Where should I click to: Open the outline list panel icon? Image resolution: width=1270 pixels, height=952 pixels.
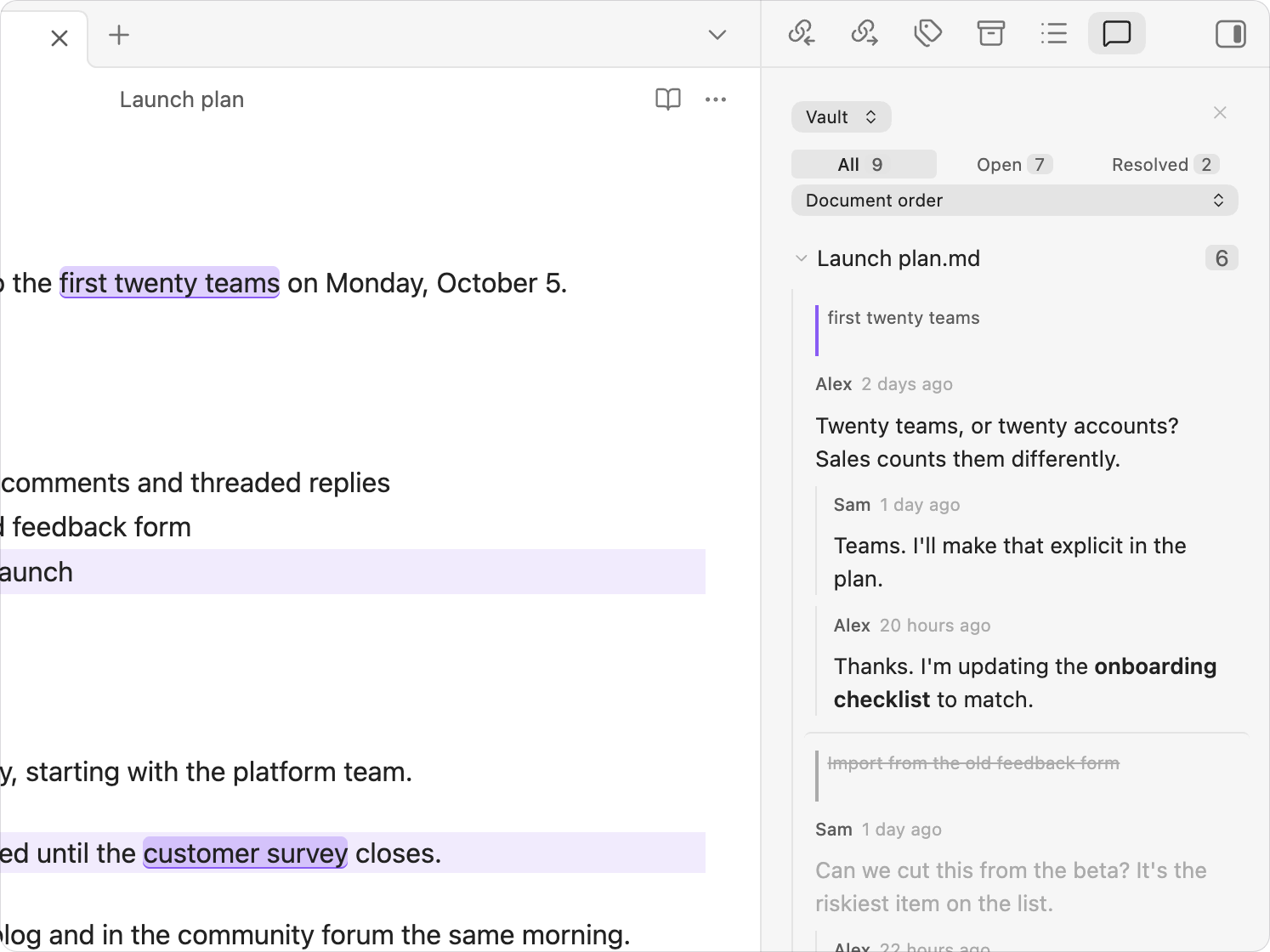[x=1053, y=34]
